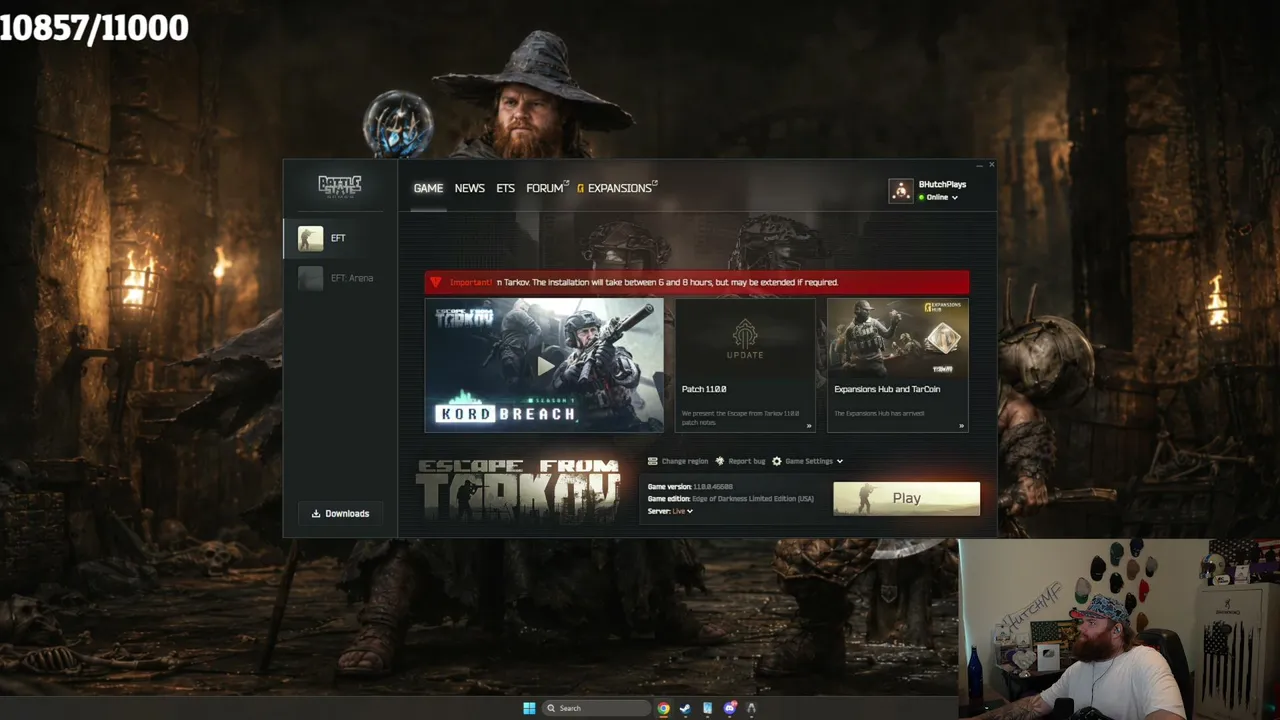Viewport: 1280px width, 720px height.
Task: Open the Windows Start menu
Action: pos(529,708)
